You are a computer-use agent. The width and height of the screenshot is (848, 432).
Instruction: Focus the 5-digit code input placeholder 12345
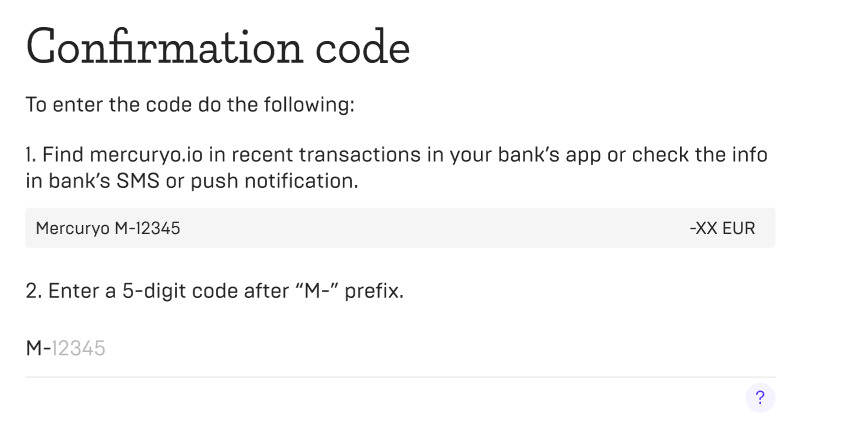(x=79, y=348)
